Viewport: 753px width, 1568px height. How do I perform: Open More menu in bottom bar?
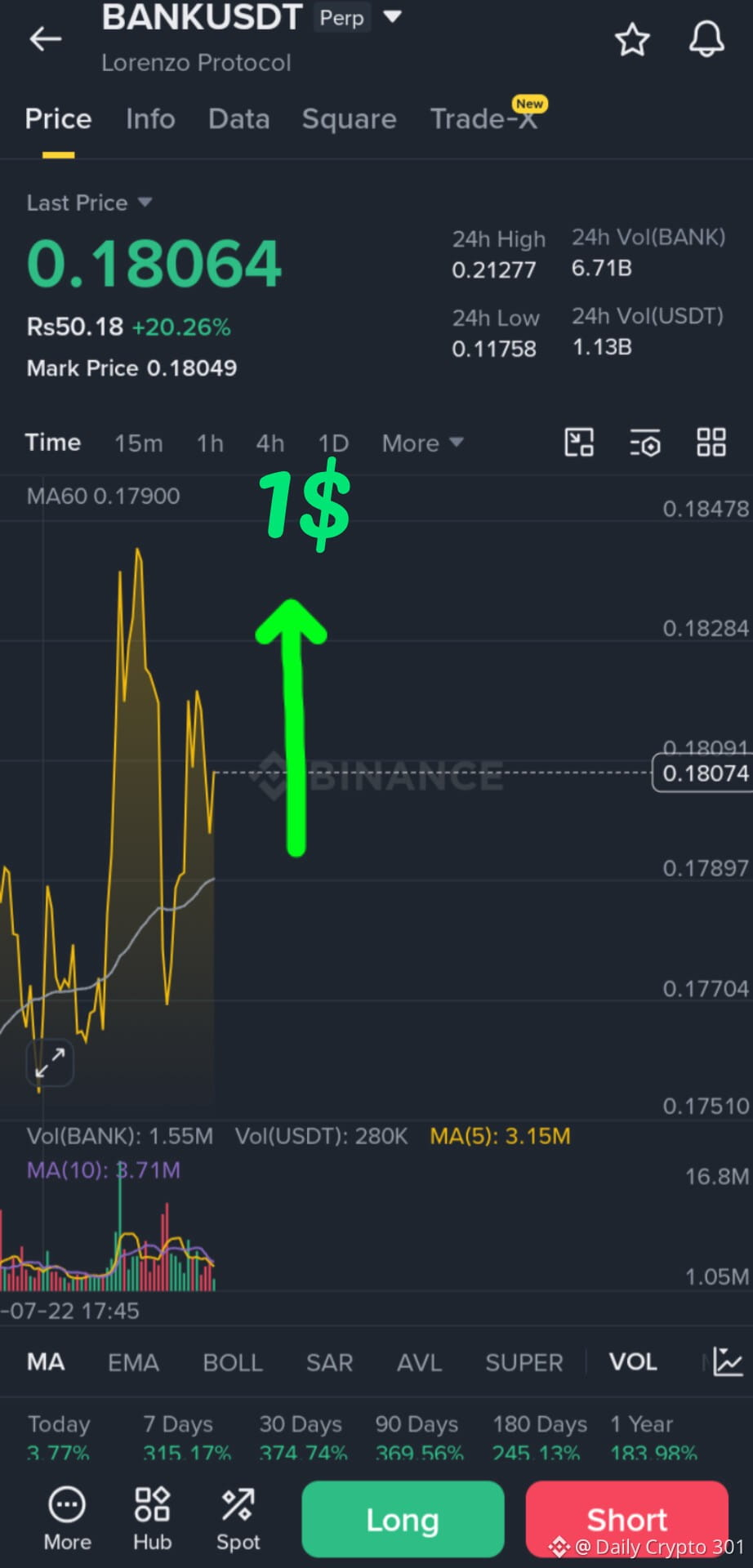[67, 1519]
